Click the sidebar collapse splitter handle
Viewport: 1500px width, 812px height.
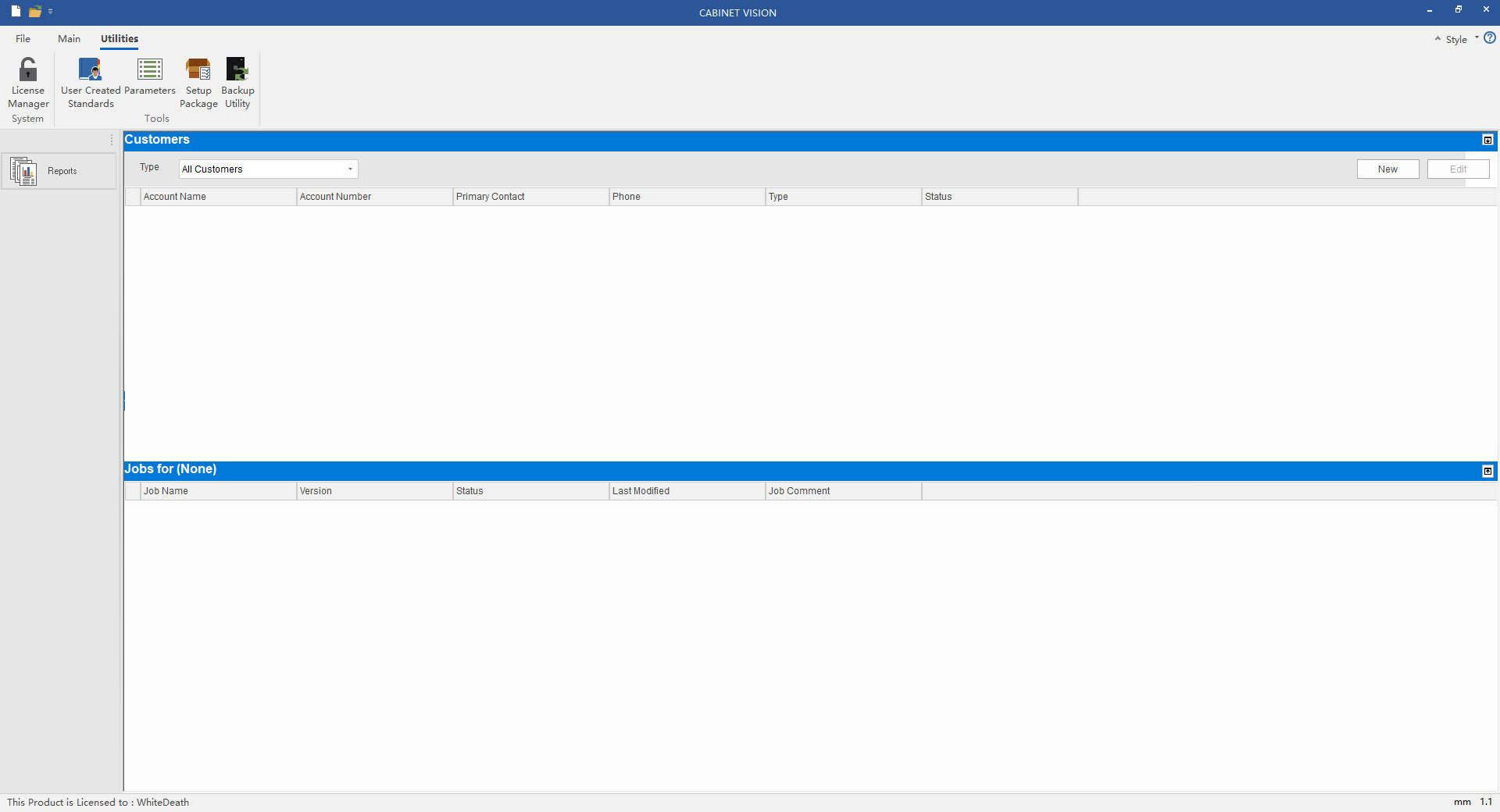click(x=123, y=401)
